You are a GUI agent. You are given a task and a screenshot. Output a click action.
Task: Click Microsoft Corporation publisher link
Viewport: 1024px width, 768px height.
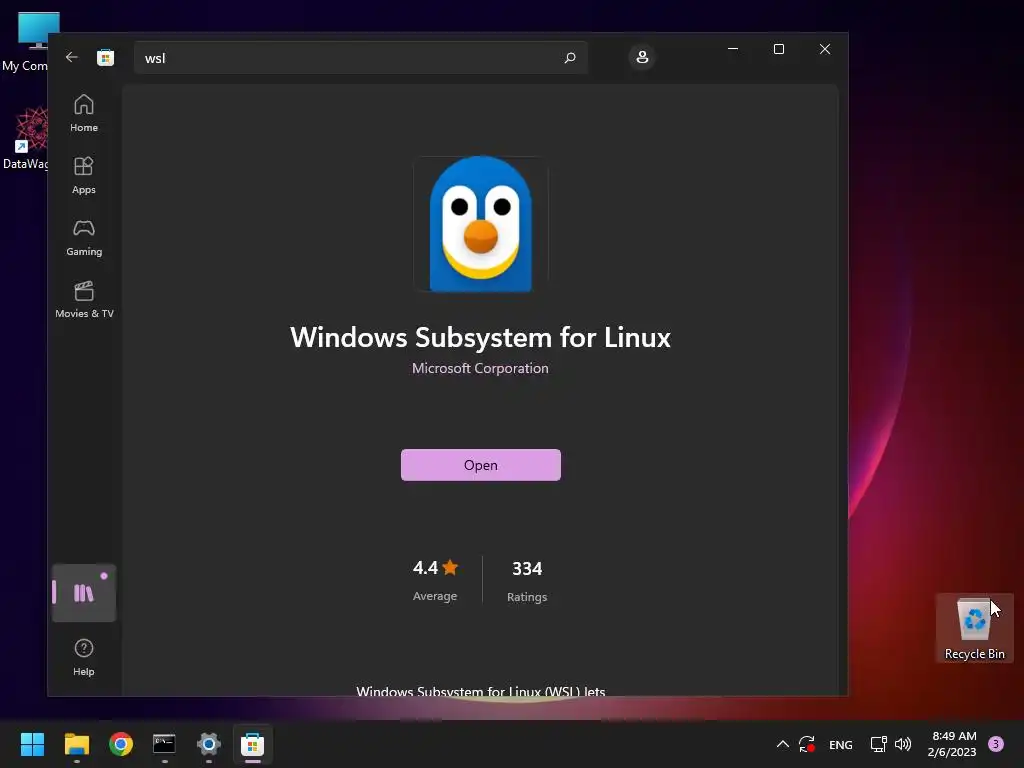(x=481, y=368)
